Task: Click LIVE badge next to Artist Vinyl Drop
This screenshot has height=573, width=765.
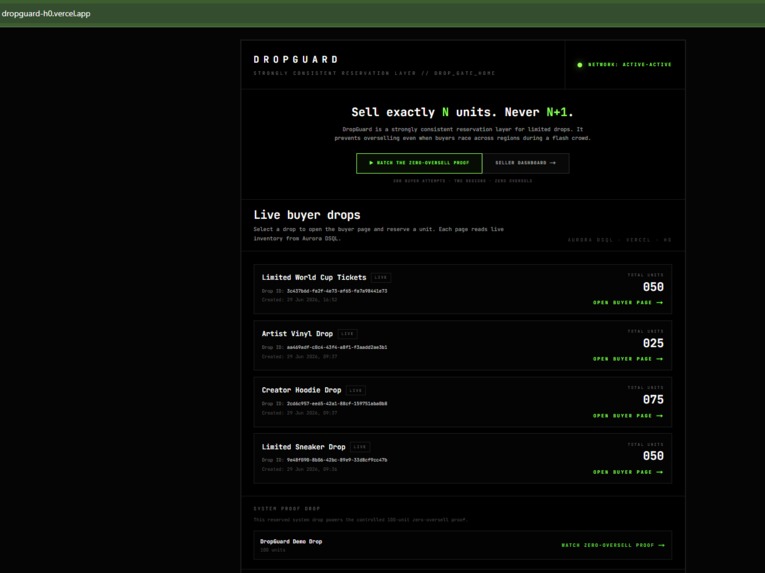Action: [347, 334]
